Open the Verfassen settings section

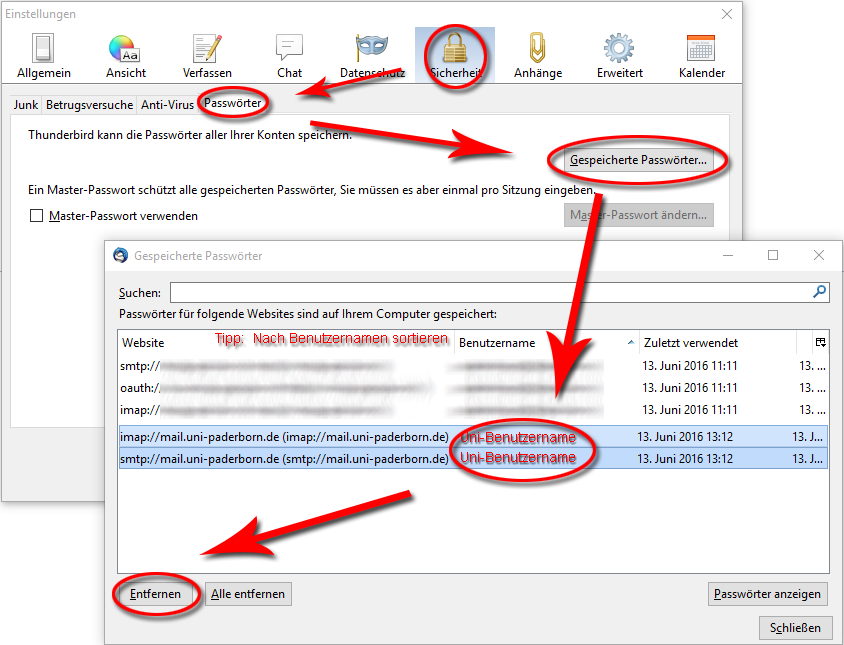pyautogui.click(x=207, y=55)
